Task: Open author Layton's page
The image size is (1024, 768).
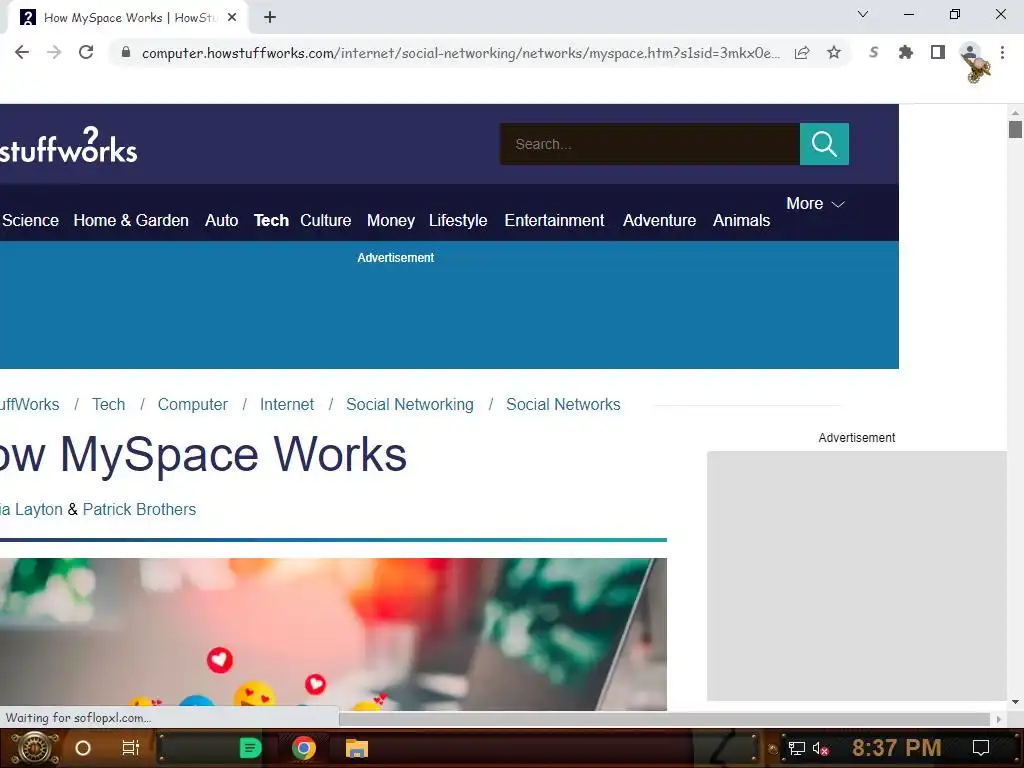Action: 31,509
